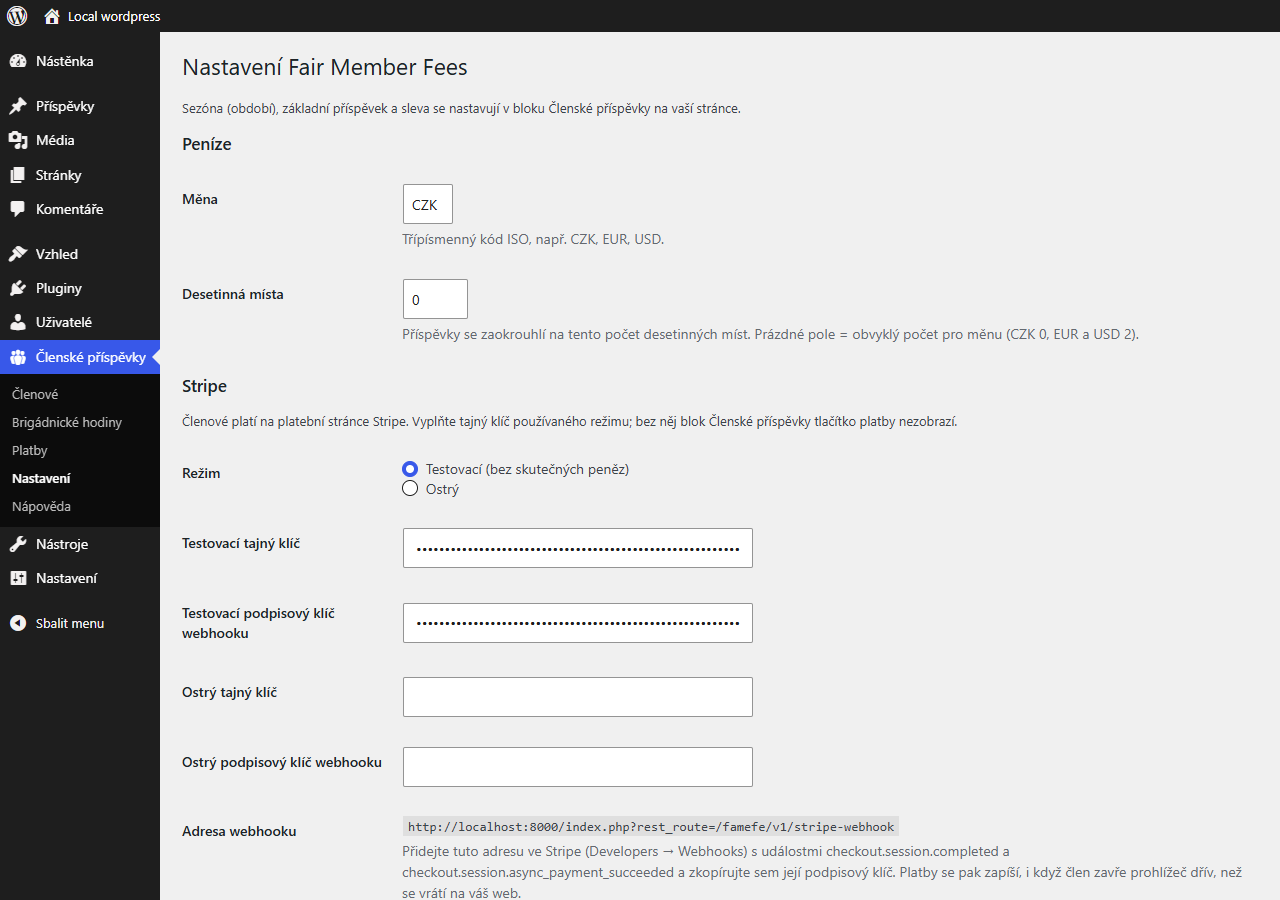Click the Příspěvky pin icon
Viewport: 1280px width, 900px height.
coord(18,106)
